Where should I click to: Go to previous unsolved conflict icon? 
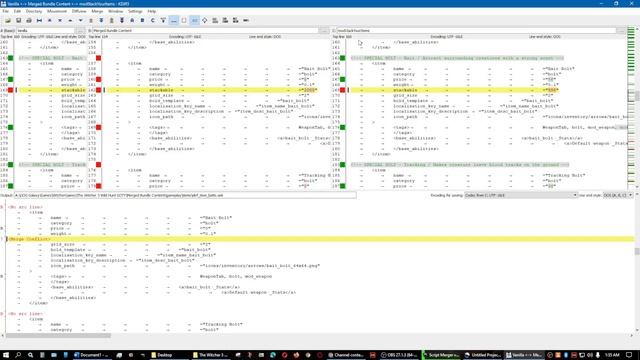[x=111, y=20]
